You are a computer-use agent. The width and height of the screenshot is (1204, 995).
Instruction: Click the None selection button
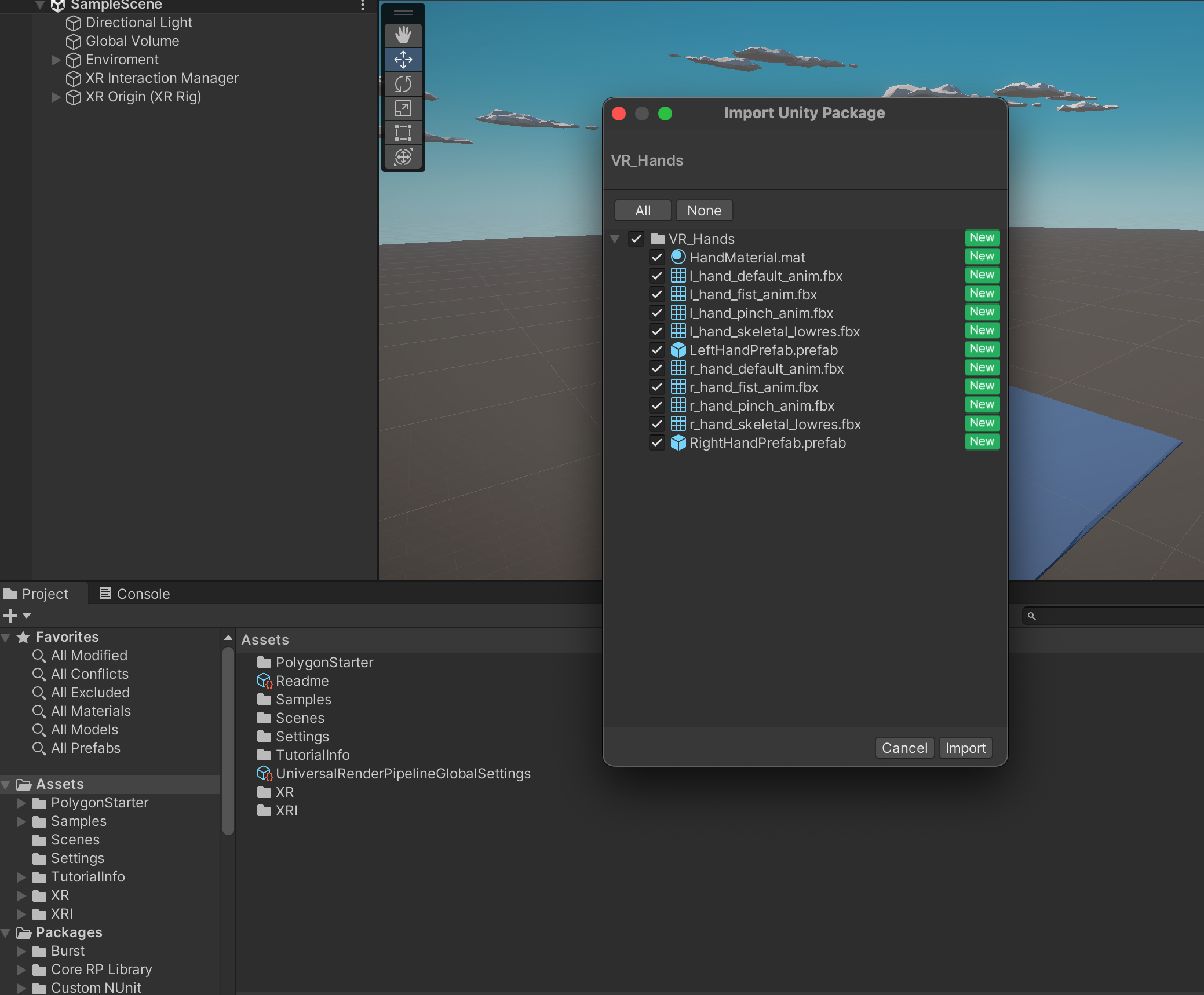[x=704, y=210]
